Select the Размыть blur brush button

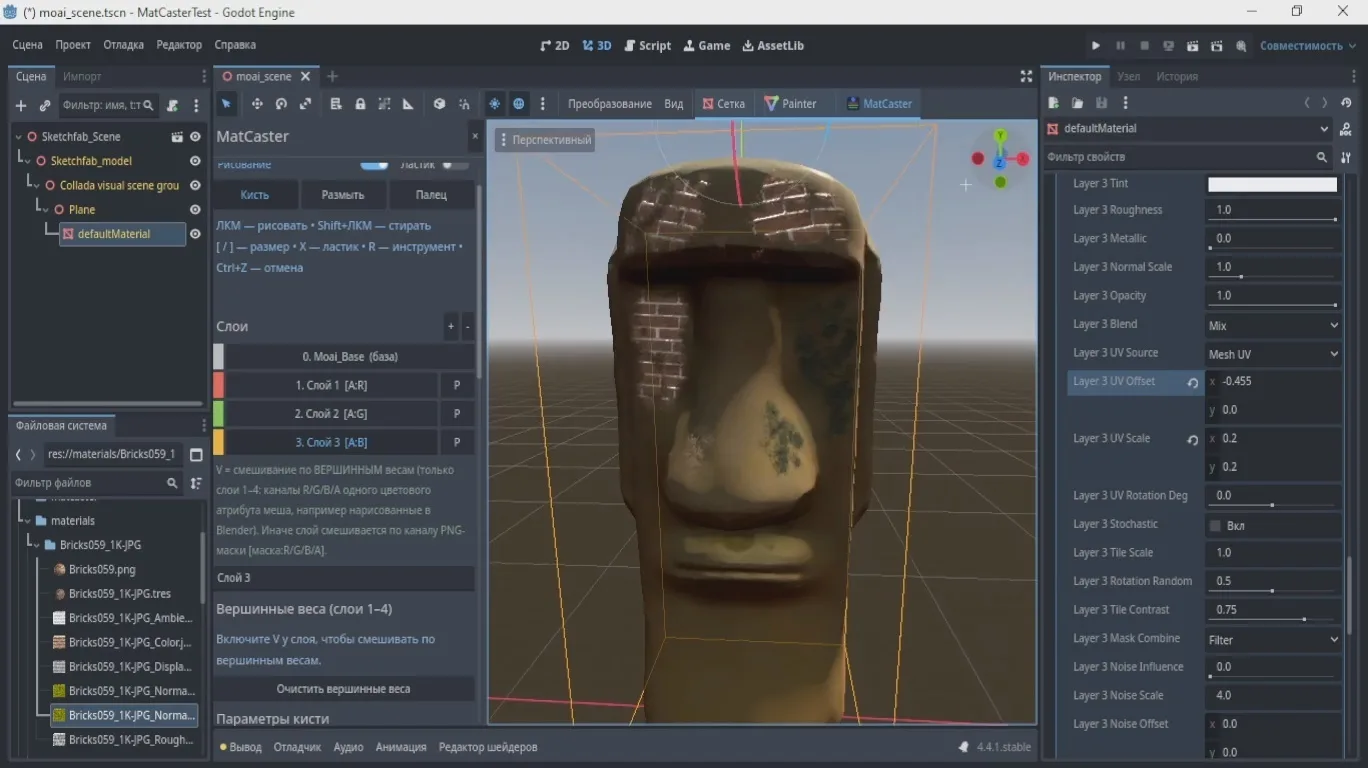pyautogui.click(x=343, y=195)
